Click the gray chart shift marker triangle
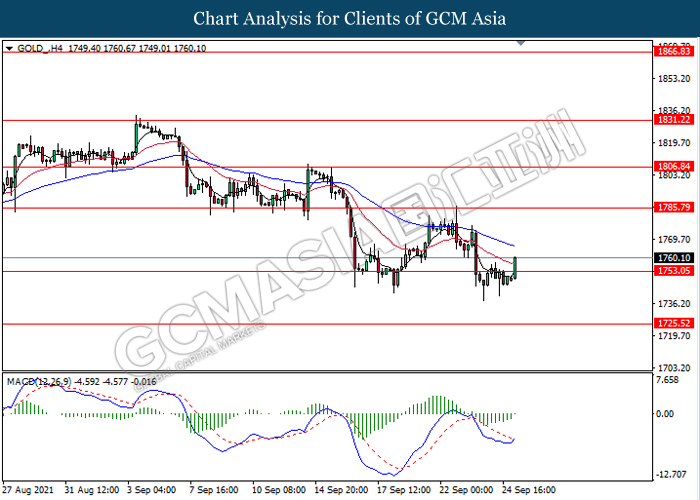The height and width of the screenshot is (500, 700). pyautogui.click(x=520, y=45)
